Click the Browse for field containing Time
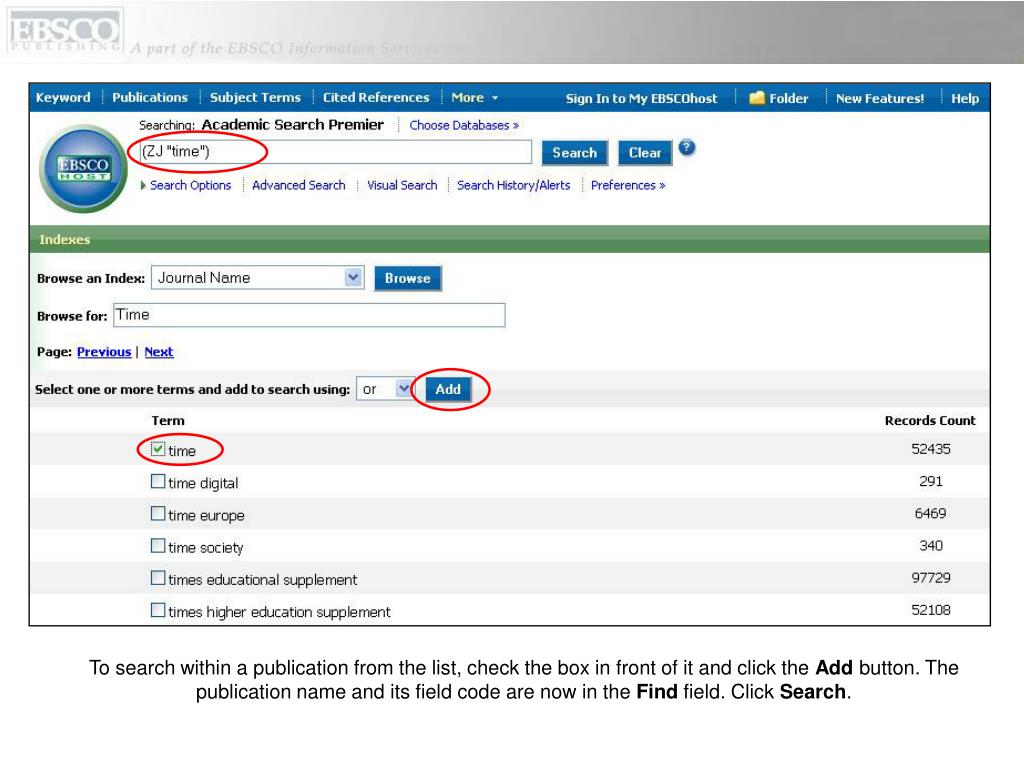Viewport: 1024px width, 768px height. pos(309,315)
